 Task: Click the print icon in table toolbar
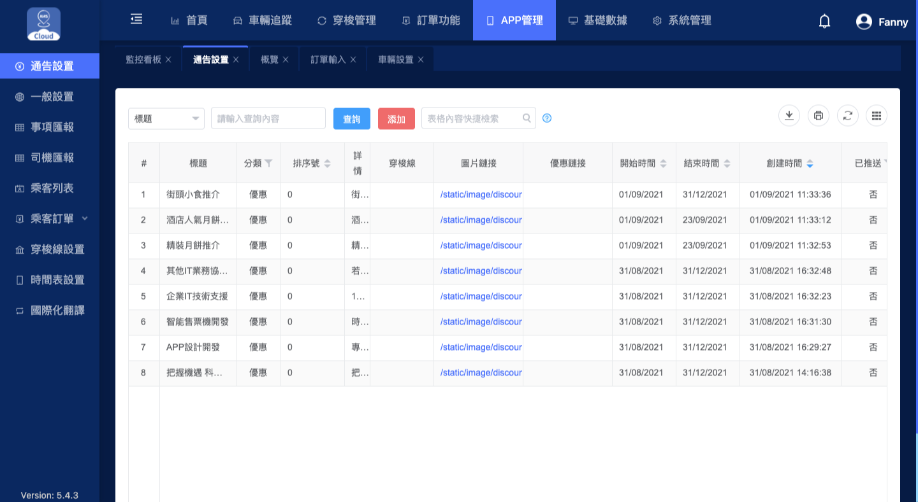pyautogui.click(x=818, y=116)
